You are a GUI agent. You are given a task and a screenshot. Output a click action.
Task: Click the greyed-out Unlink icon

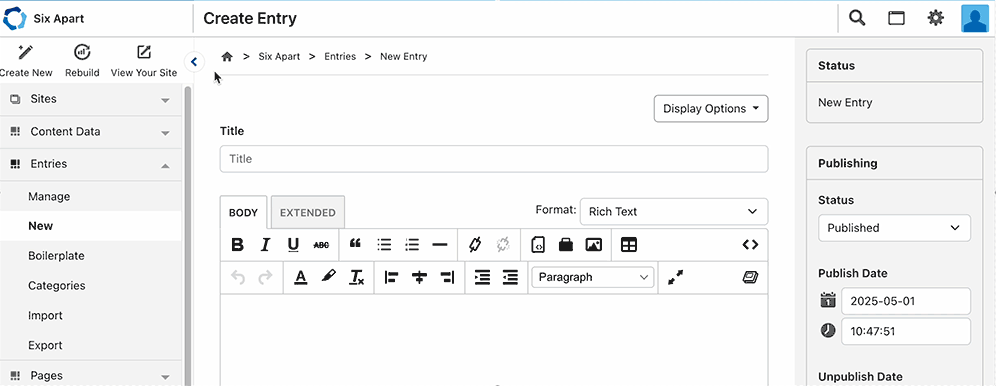coord(503,244)
